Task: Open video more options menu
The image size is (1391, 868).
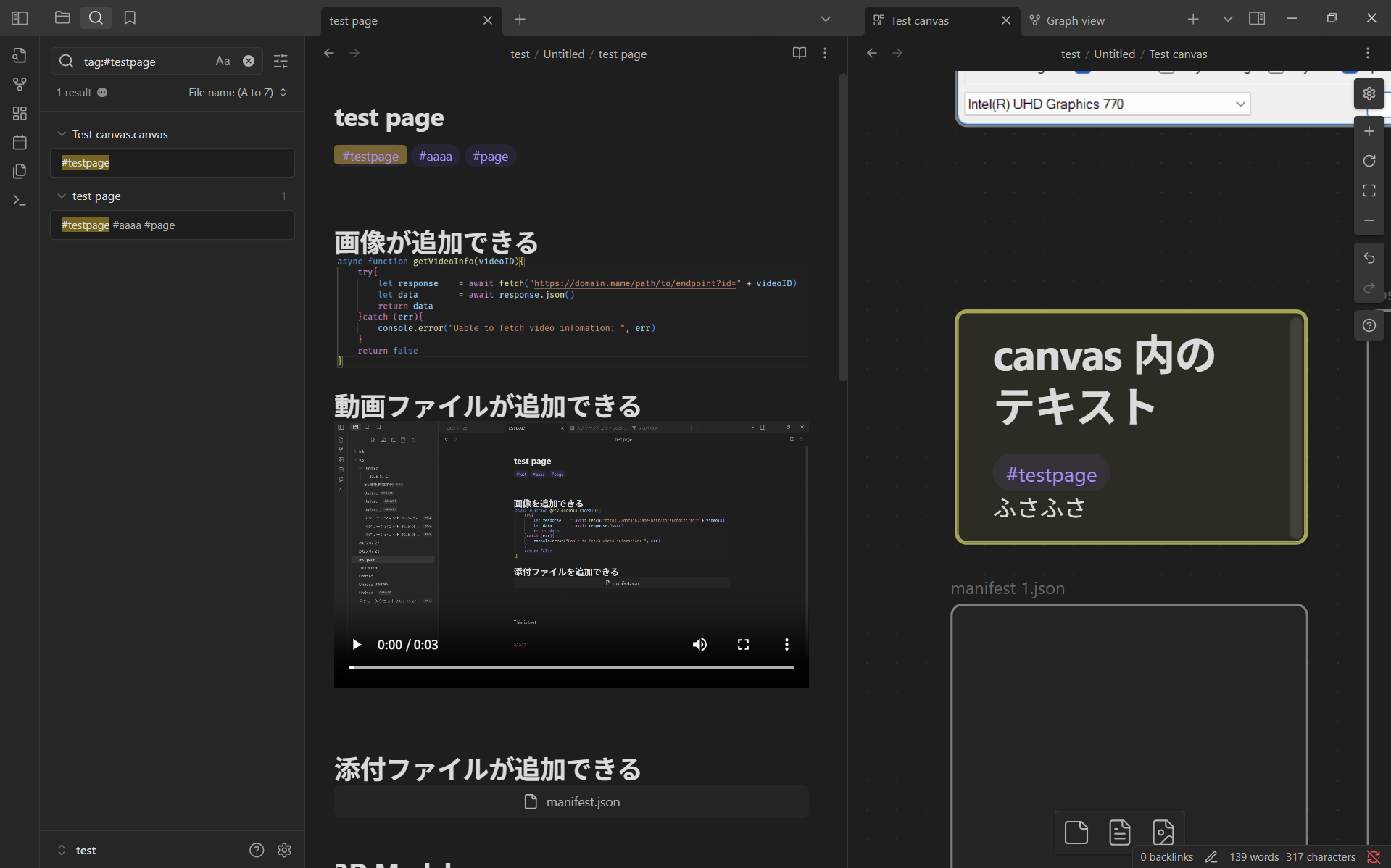Action: 786,645
